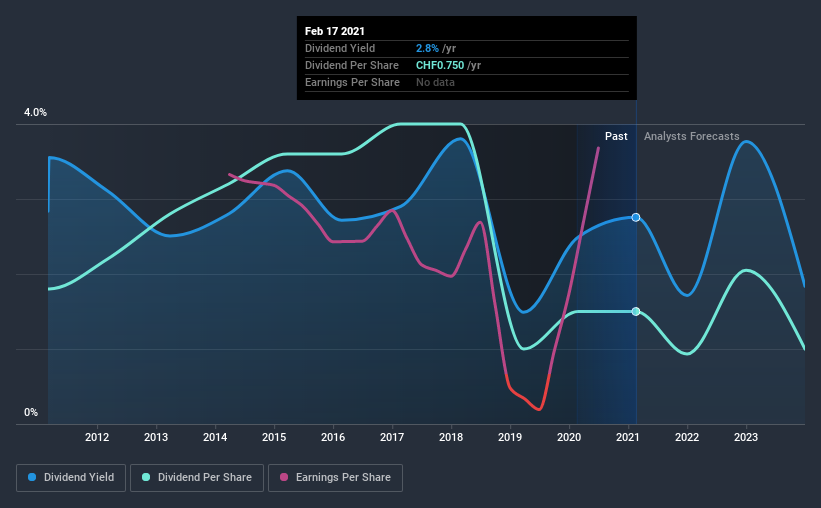This screenshot has width=821, height=508.
Task: Click the teal Dividend Per Share legend dot
Action: click(x=146, y=477)
